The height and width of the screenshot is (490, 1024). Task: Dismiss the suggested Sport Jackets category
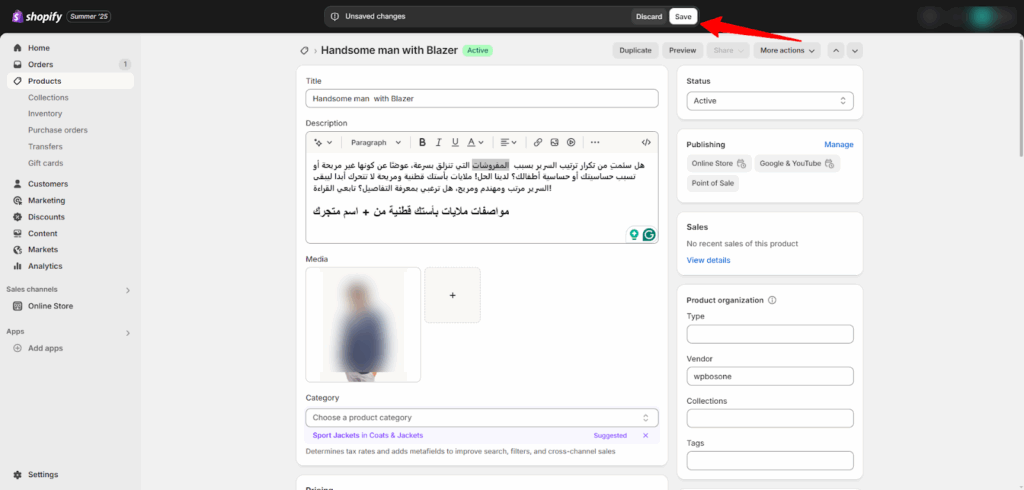[645, 436]
